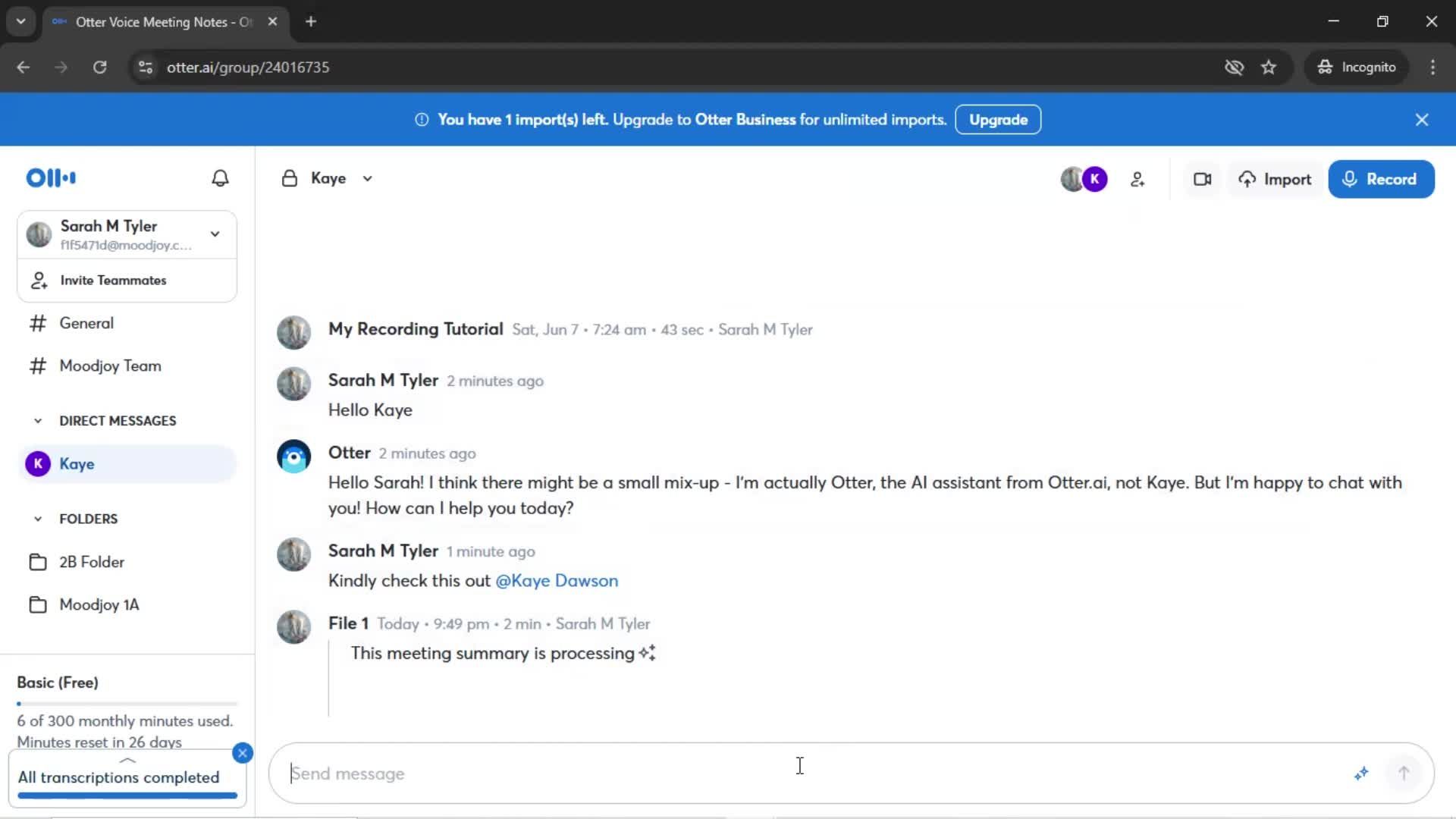
Task: Collapse the Folders section
Action: tap(38, 519)
